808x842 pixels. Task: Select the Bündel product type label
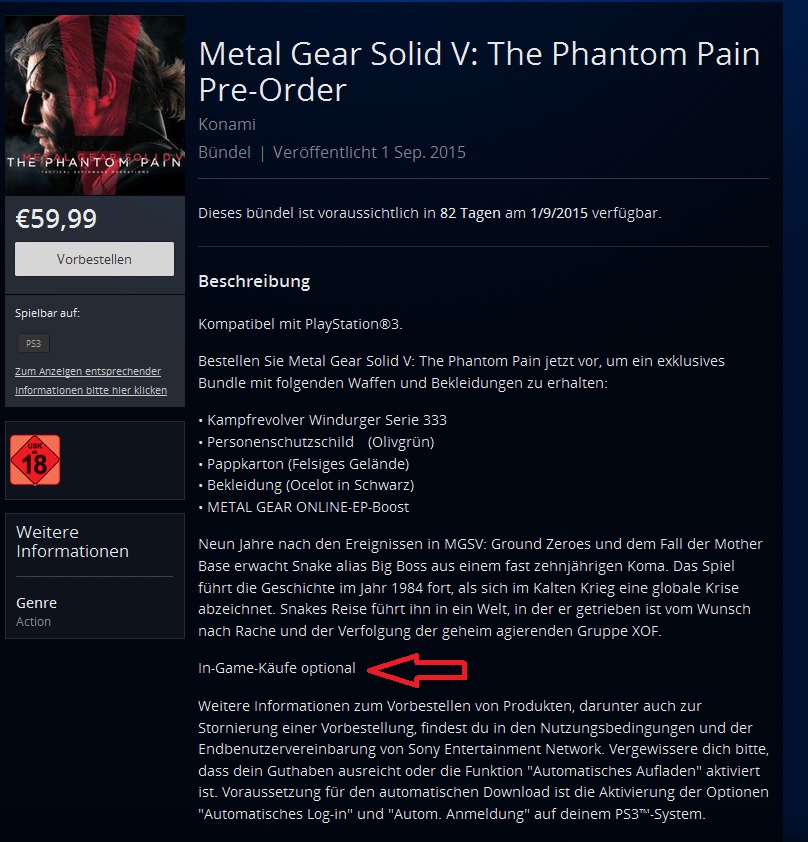224,153
